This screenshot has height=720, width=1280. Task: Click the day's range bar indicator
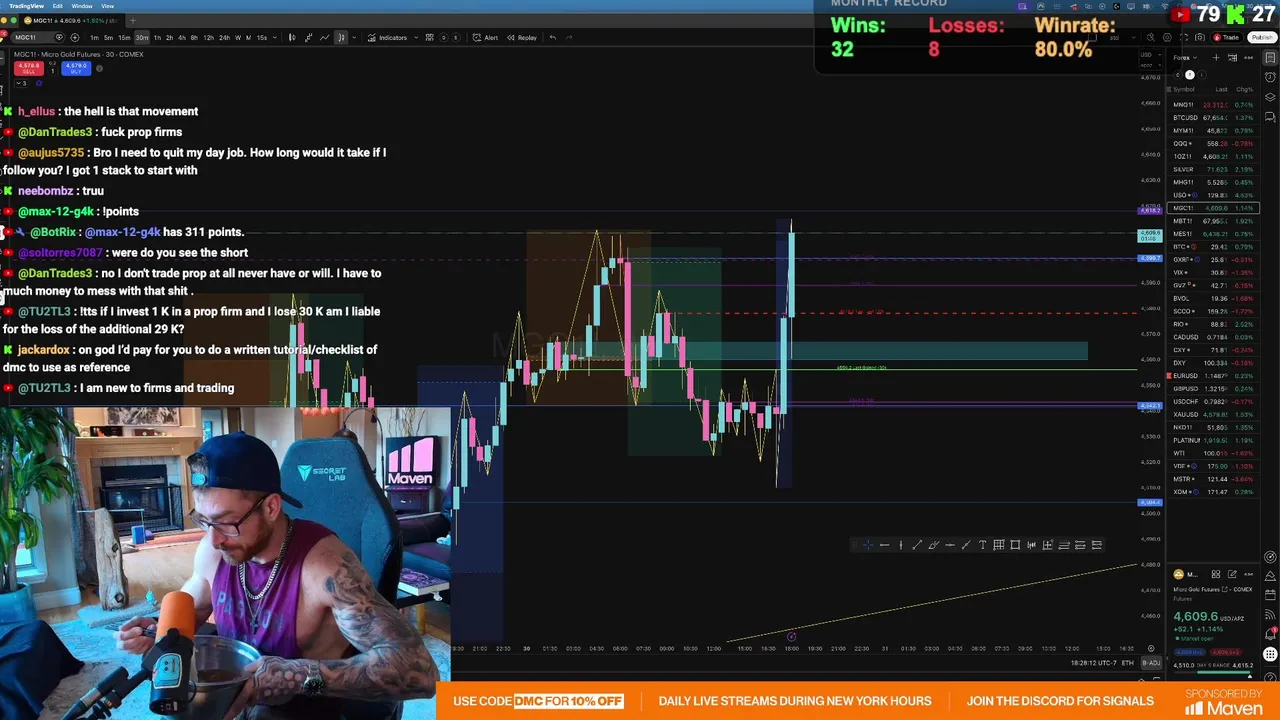click(x=1213, y=672)
